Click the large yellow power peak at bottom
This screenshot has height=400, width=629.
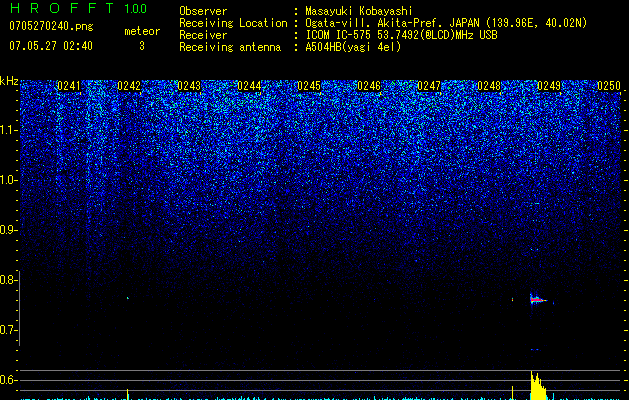pyautogui.click(x=538, y=386)
